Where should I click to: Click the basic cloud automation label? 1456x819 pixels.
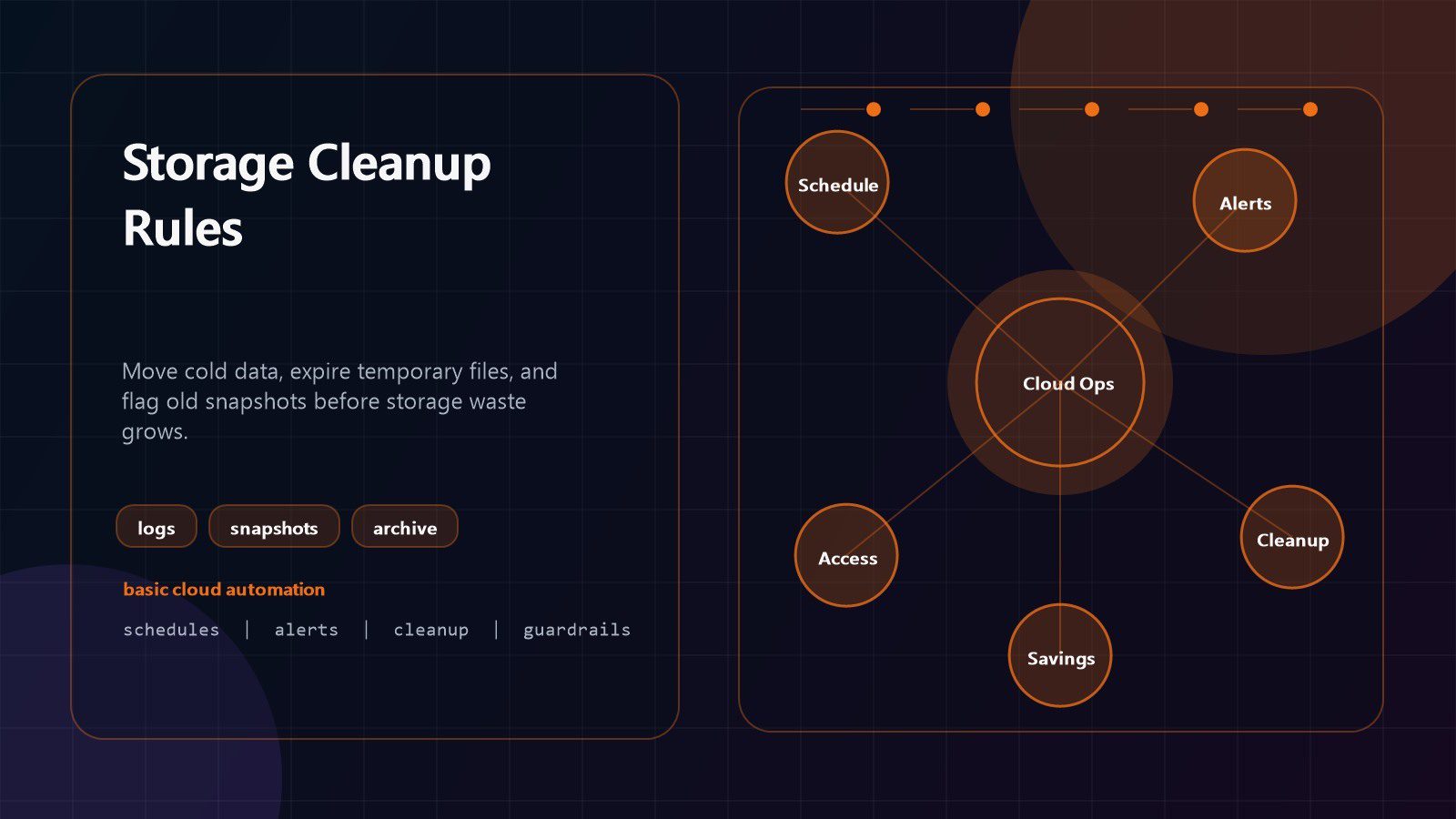[x=224, y=590]
